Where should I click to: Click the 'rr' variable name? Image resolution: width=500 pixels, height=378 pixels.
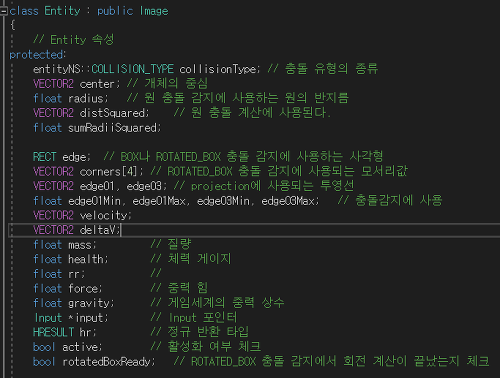[74, 274]
